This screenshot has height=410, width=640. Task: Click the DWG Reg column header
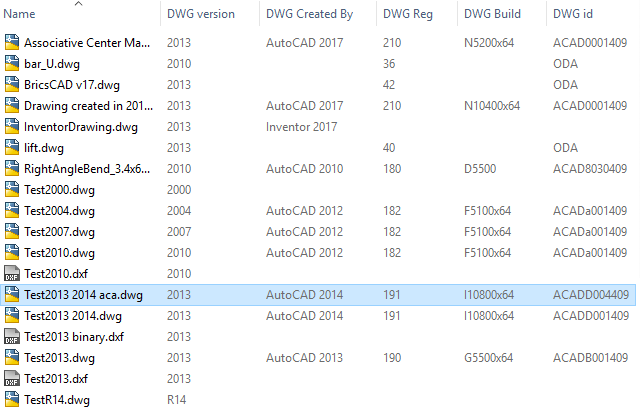point(408,15)
